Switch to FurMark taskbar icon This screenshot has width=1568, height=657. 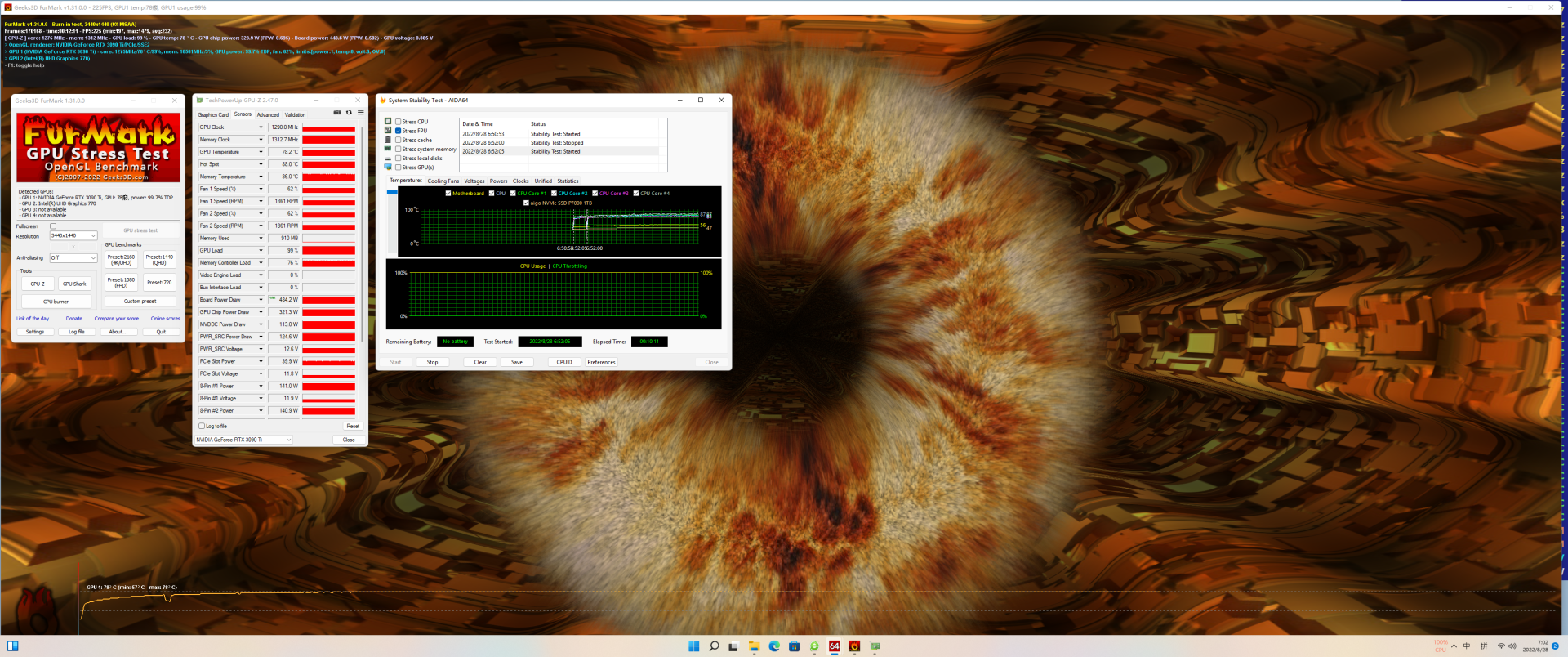[854, 646]
